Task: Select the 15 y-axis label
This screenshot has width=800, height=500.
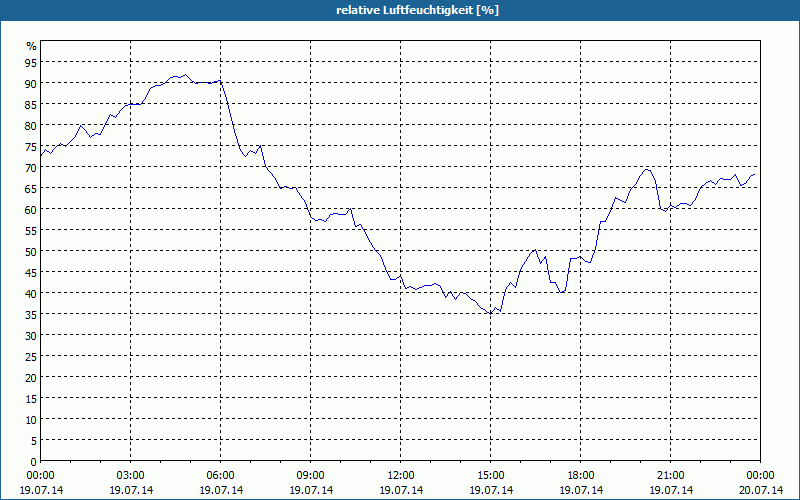Action: pos(31,398)
